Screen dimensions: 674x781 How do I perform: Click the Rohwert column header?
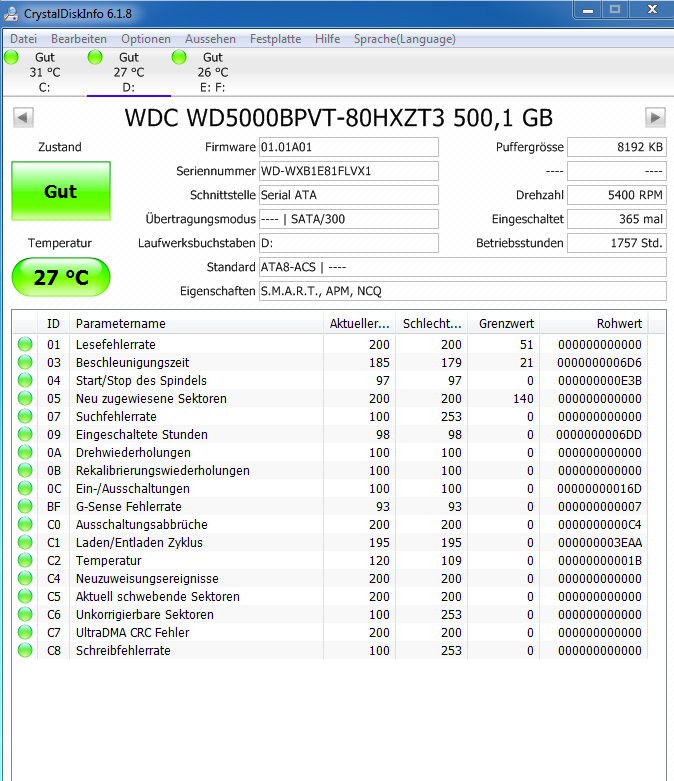594,323
